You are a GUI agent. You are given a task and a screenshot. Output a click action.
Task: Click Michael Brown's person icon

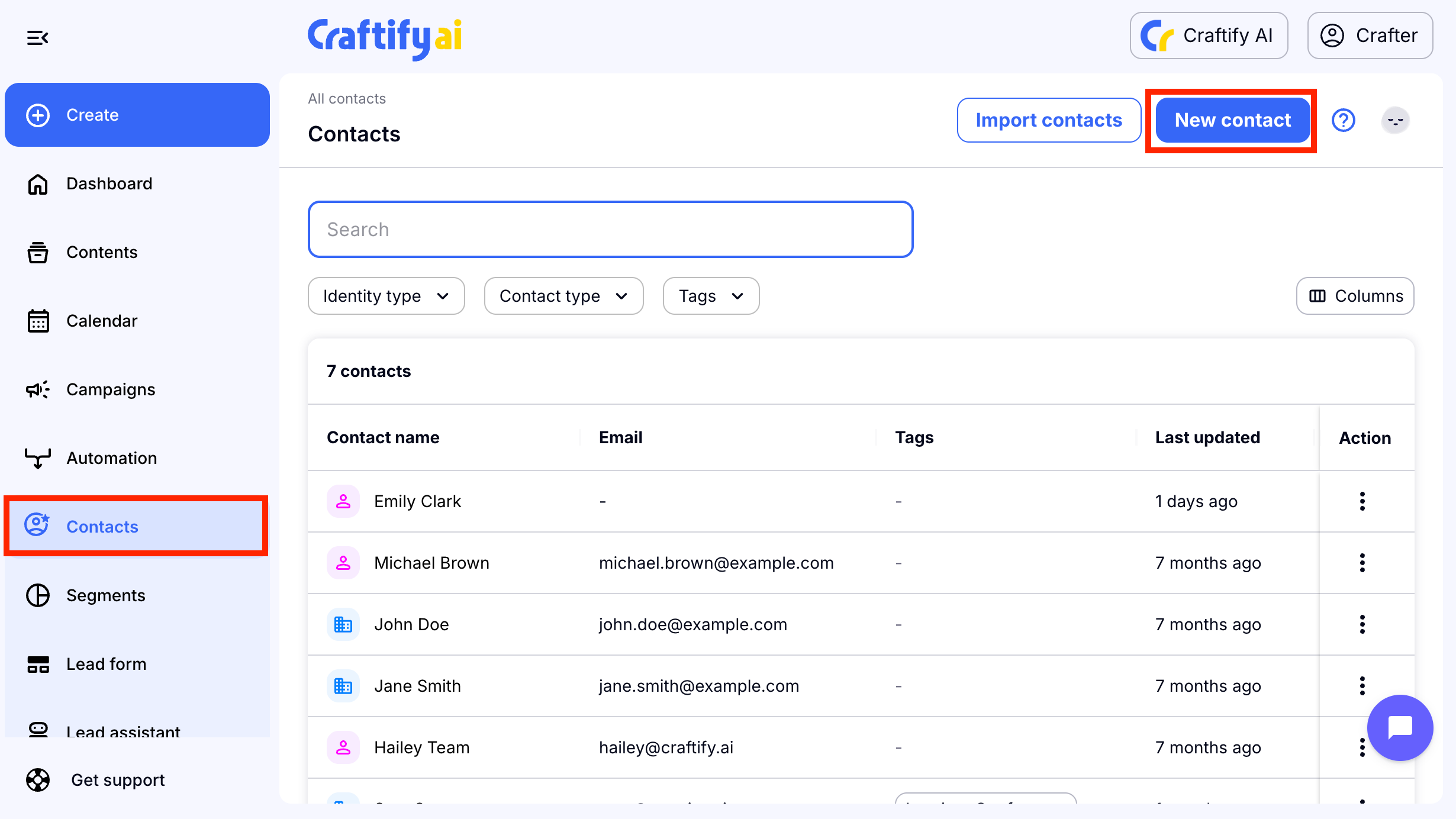[343, 563]
